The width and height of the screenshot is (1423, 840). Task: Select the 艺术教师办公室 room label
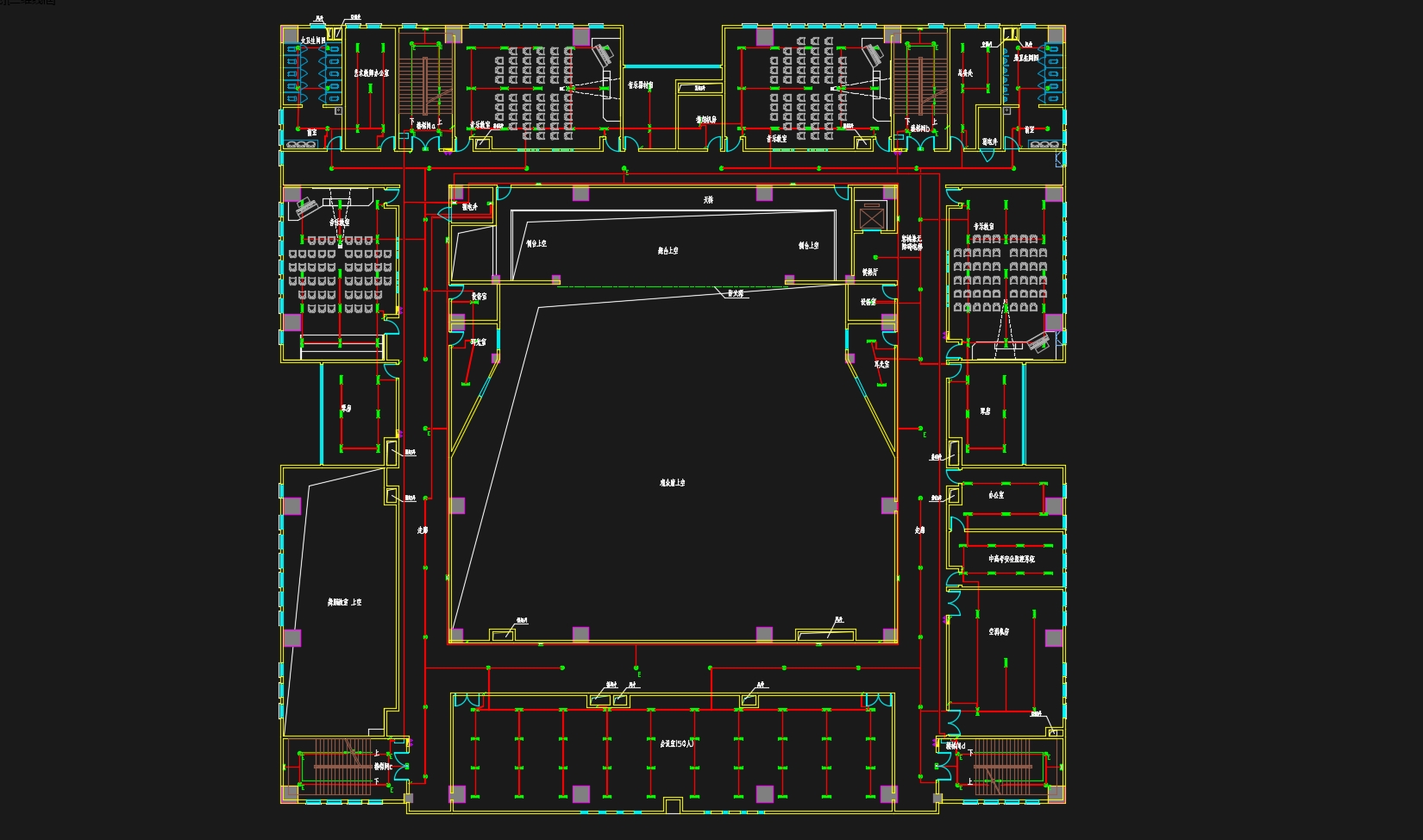(x=371, y=74)
